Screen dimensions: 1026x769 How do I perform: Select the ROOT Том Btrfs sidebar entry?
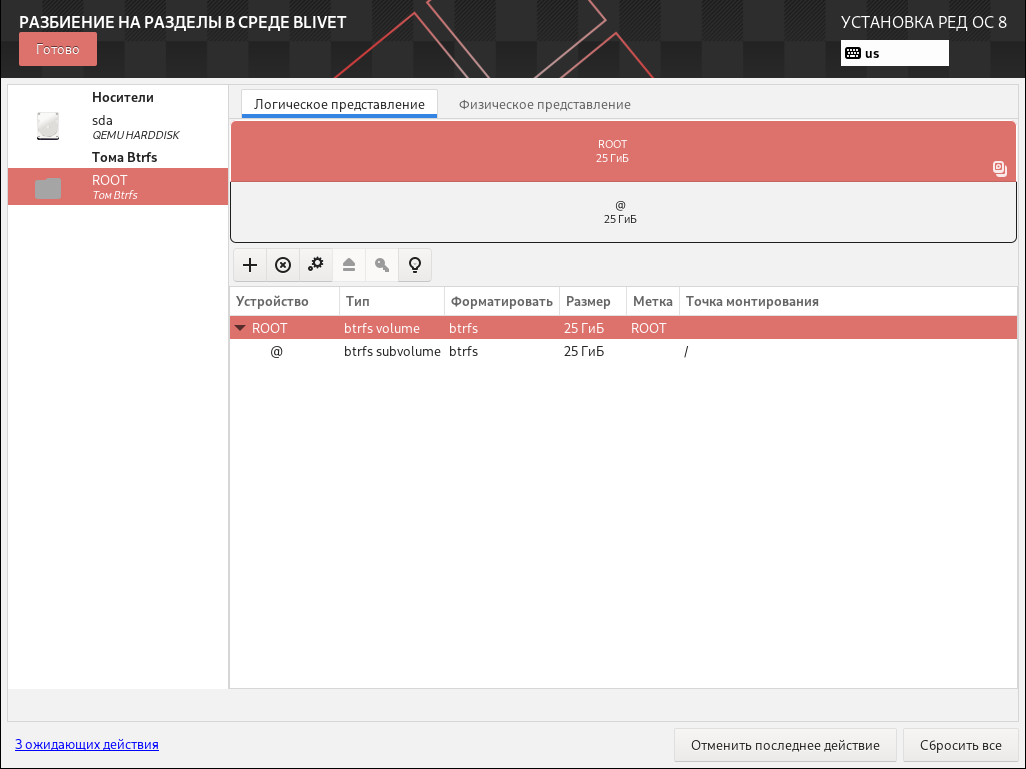pyautogui.click(x=118, y=187)
